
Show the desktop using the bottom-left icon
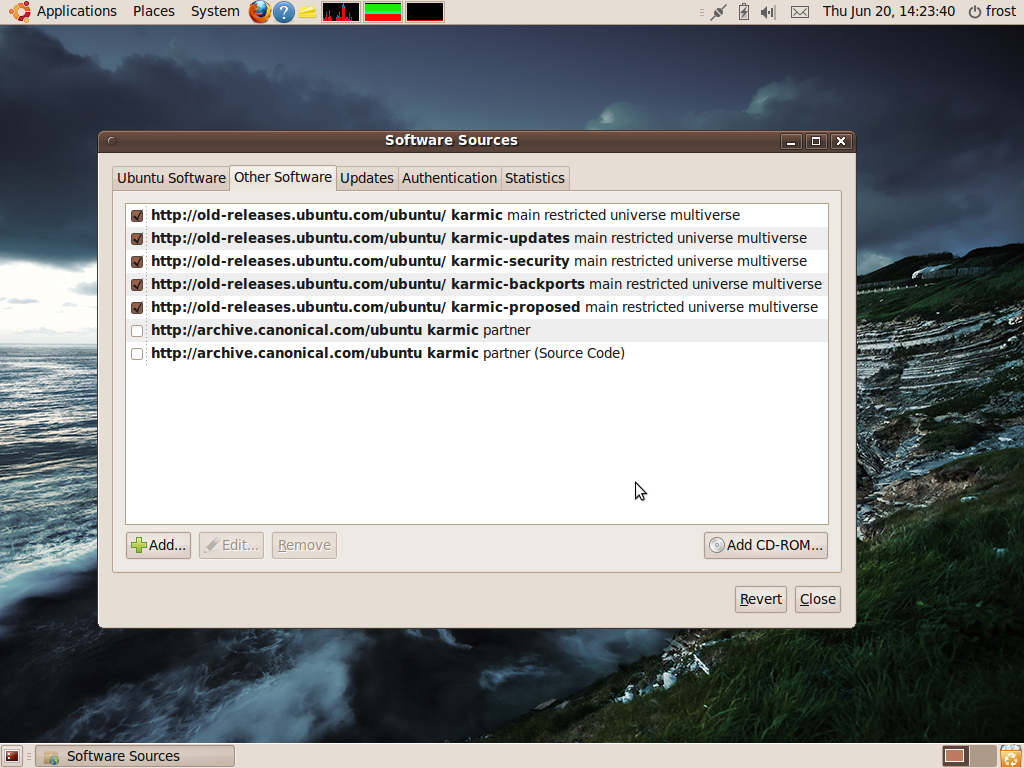click(x=12, y=756)
